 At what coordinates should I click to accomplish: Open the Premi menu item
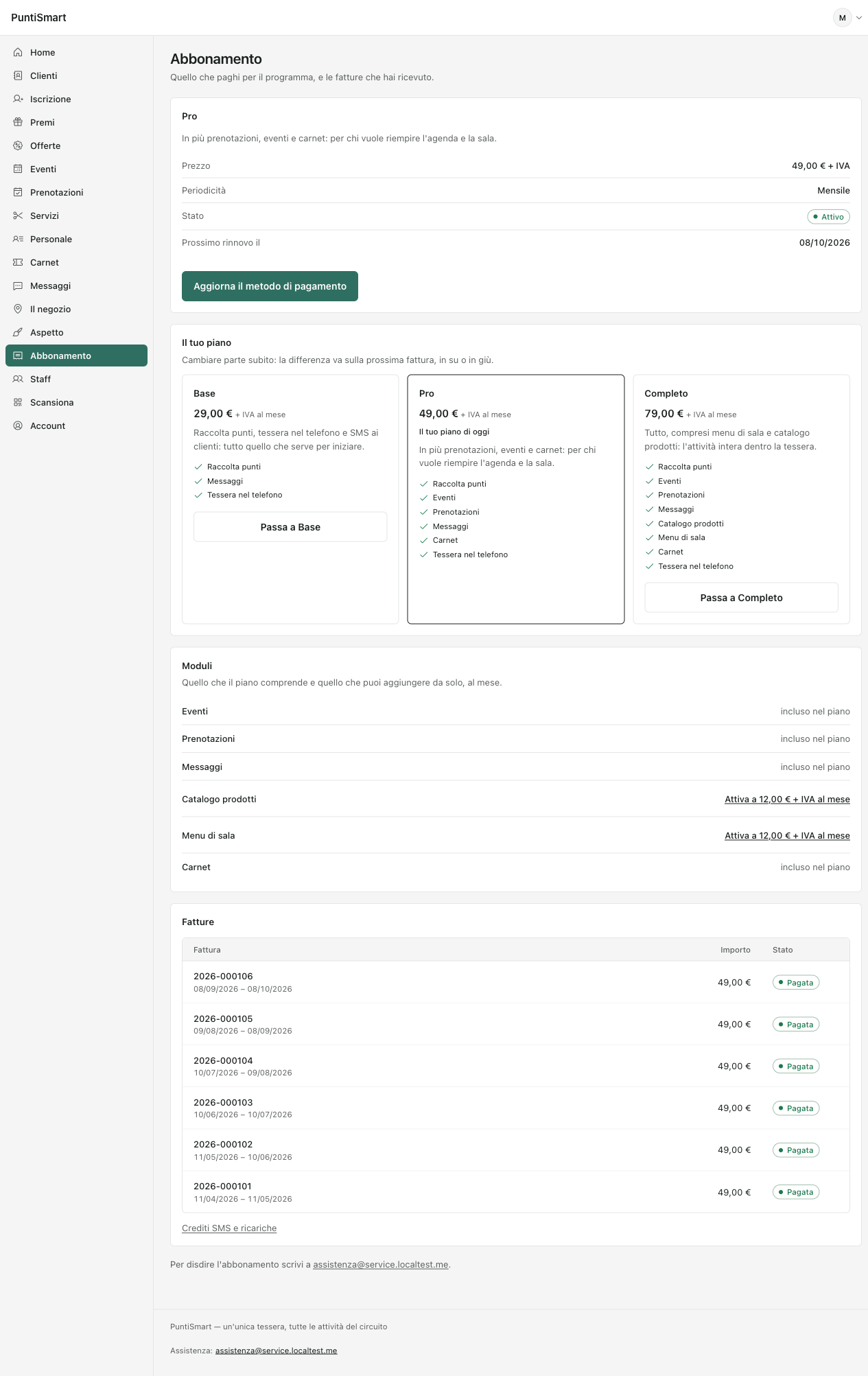click(76, 122)
